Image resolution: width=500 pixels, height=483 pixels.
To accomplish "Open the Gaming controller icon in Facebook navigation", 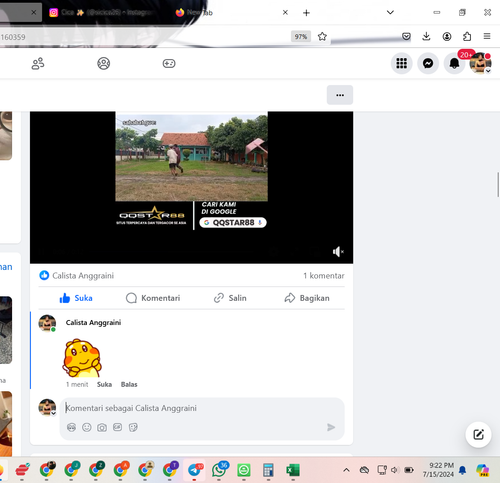I will click(x=169, y=63).
